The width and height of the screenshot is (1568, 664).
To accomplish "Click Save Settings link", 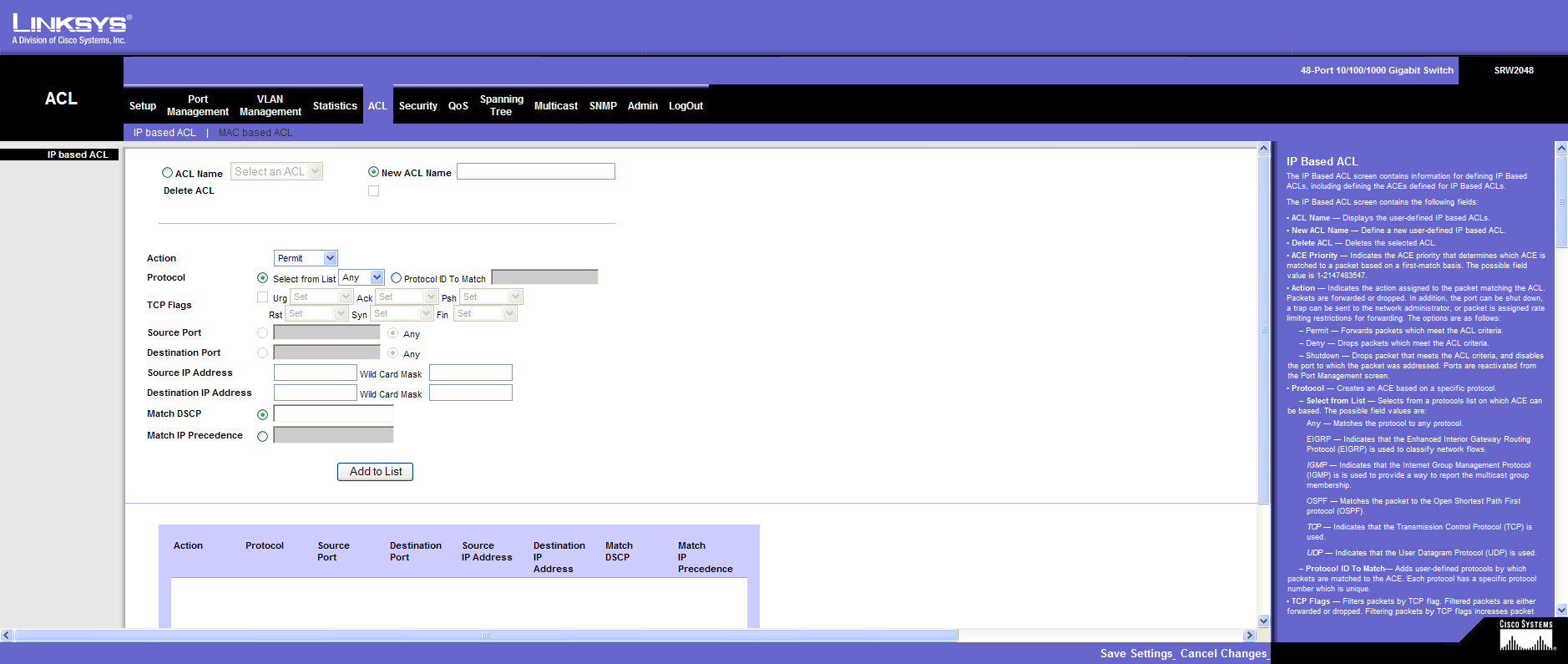I will pyautogui.click(x=1136, y=653).
